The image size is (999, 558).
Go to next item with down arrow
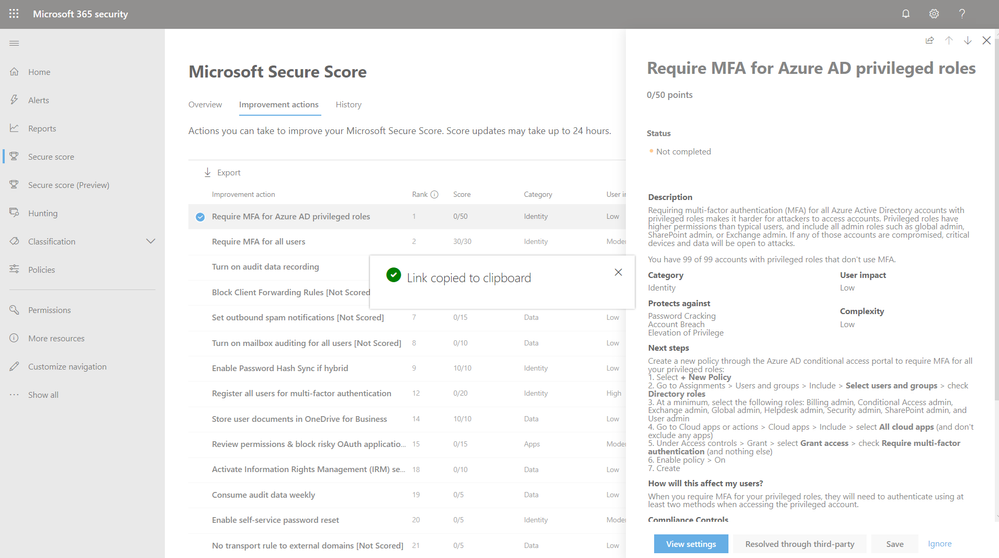click(967, 40)
